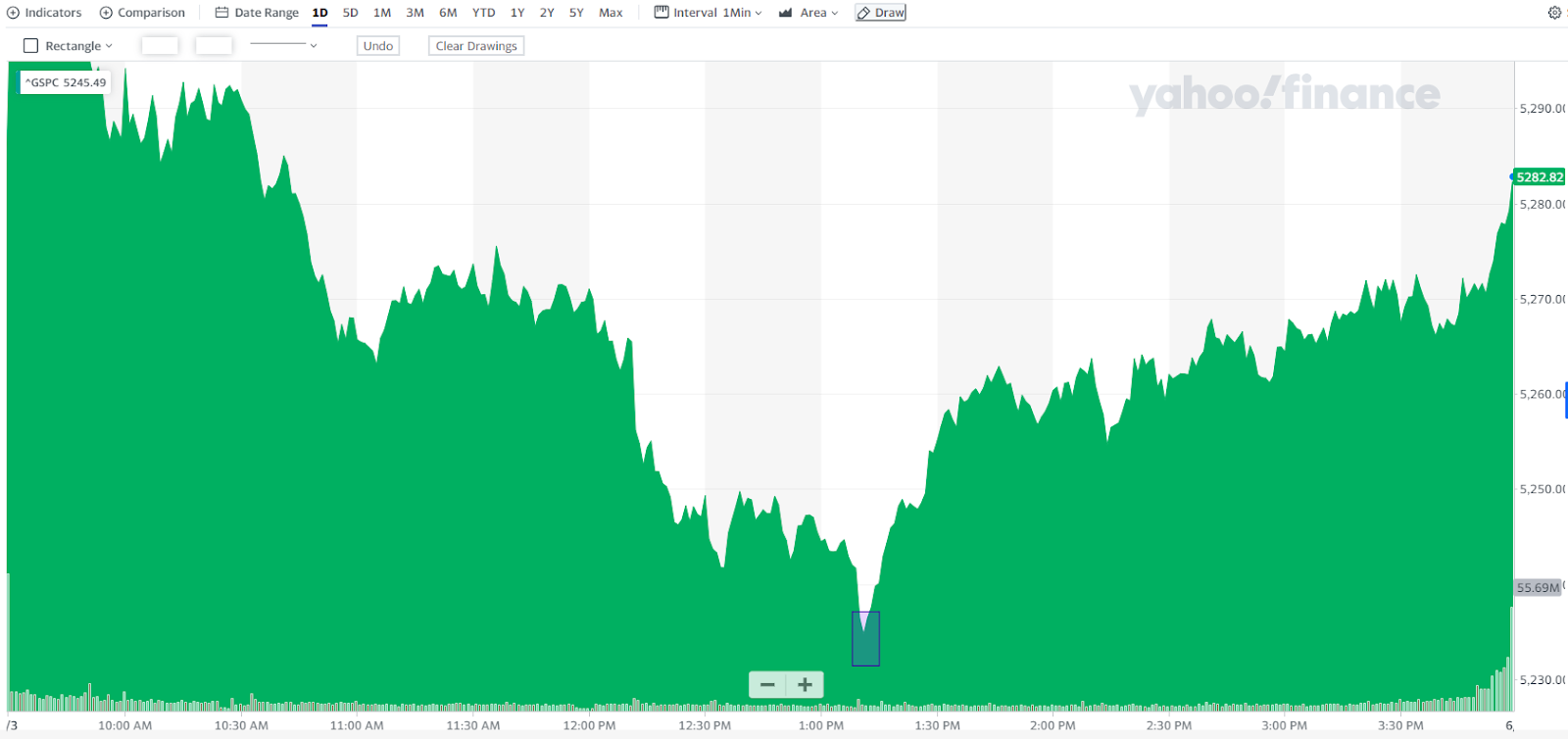
Task: Click the 10:00 AM time axis label
Action: (124, 726)
